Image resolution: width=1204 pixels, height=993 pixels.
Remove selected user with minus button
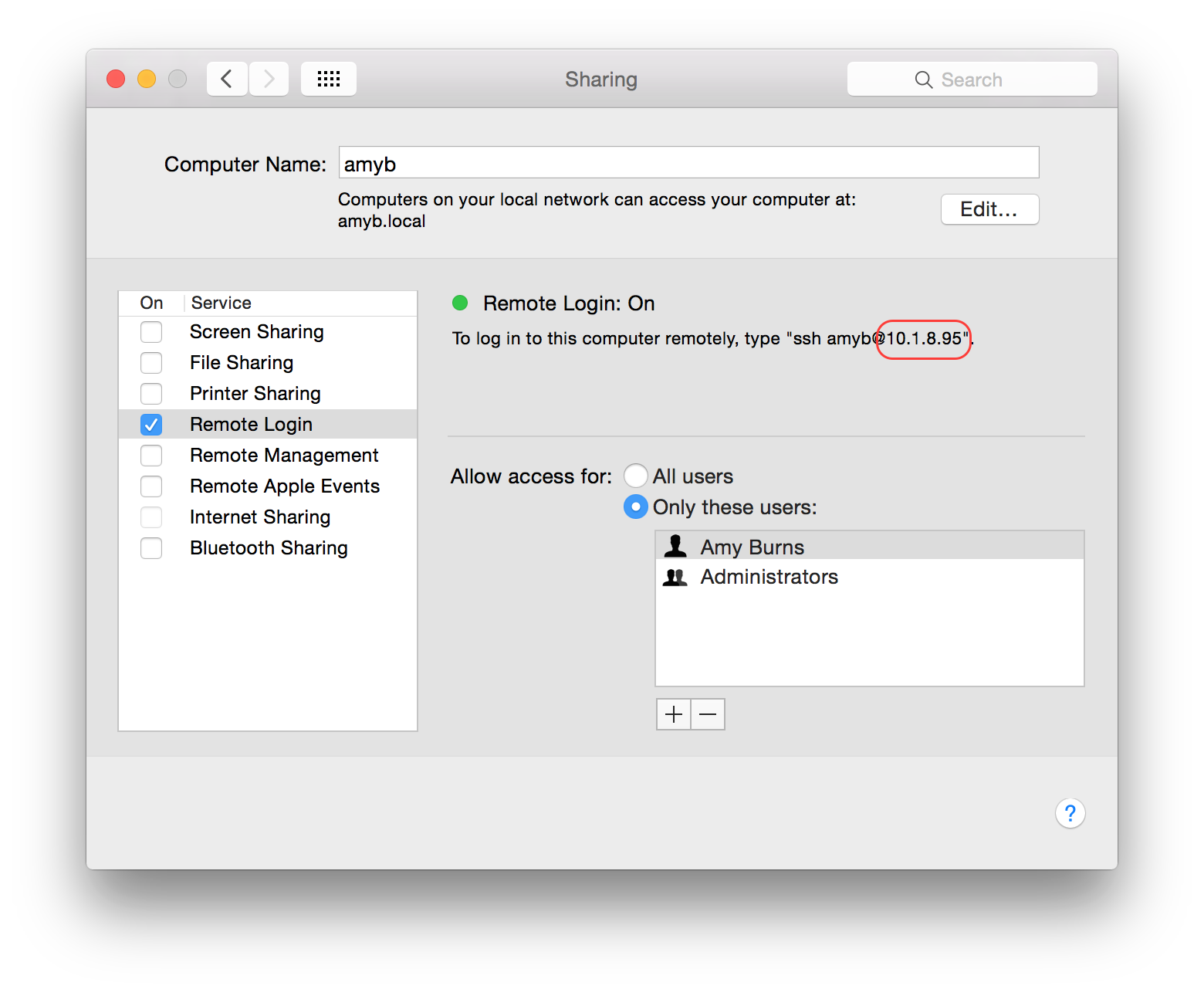tap(707, 713)
